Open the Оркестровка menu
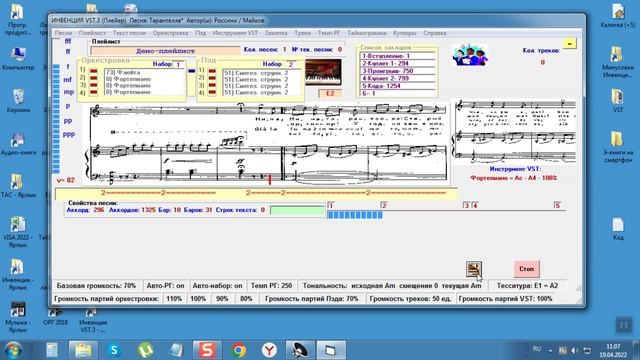This screenshot has height=360, width=640. click(170, 33)
